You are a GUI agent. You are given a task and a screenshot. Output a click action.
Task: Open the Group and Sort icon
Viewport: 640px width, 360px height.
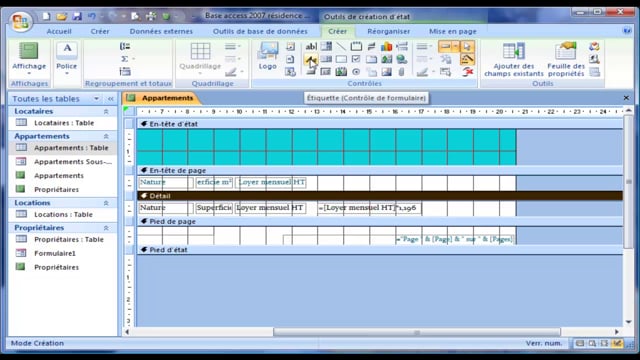125,47
